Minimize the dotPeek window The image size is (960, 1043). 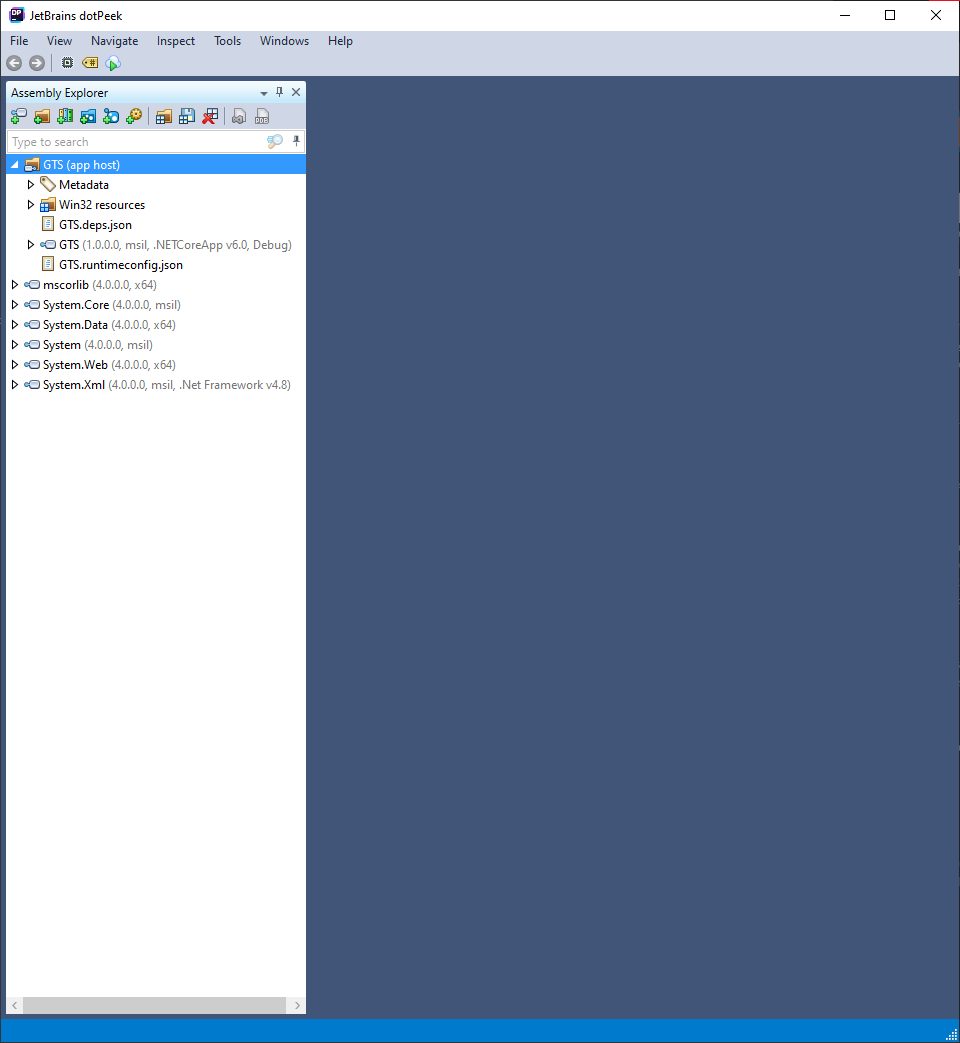(845, 15)
